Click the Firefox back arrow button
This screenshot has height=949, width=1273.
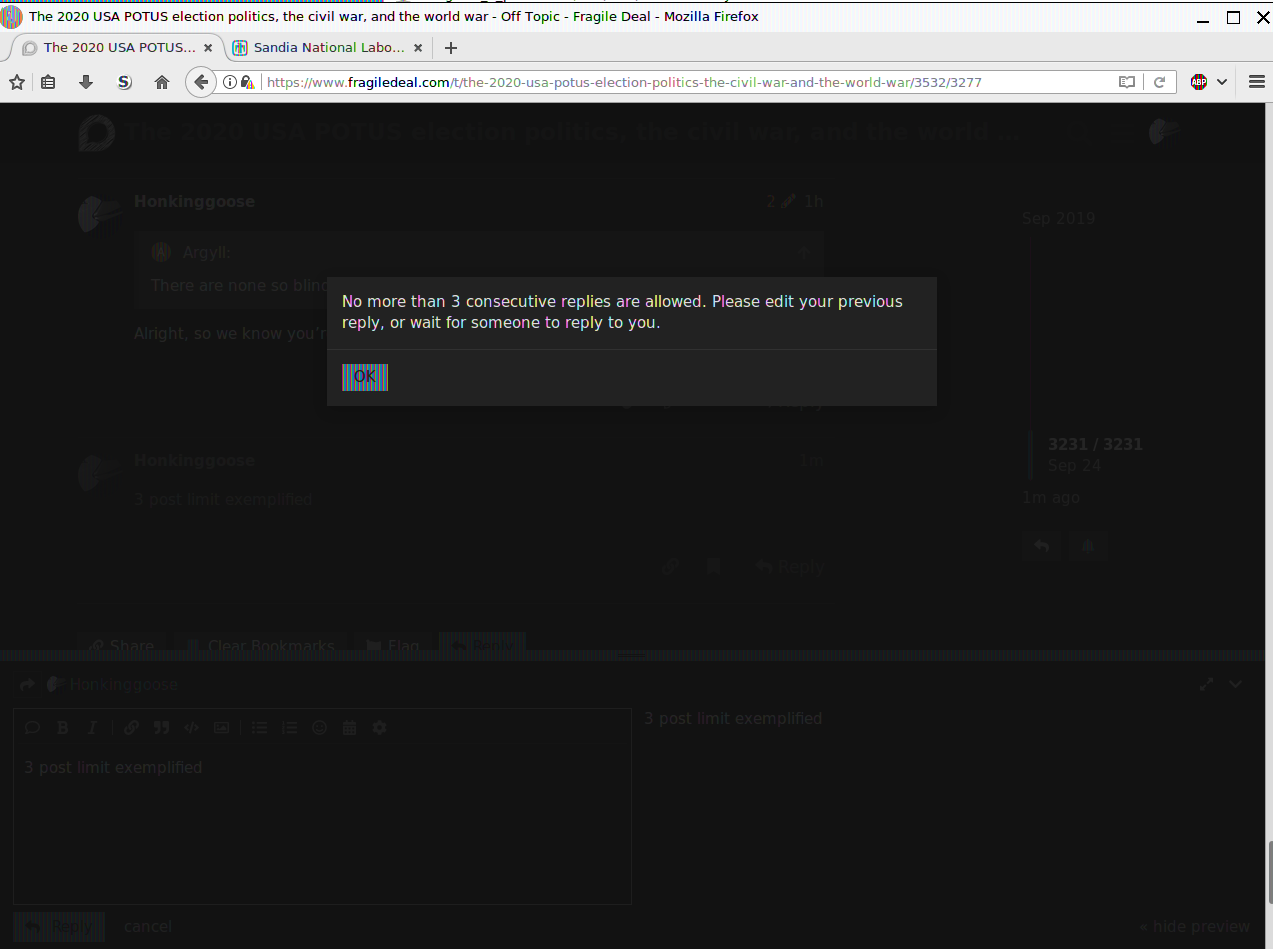point(201,82)
